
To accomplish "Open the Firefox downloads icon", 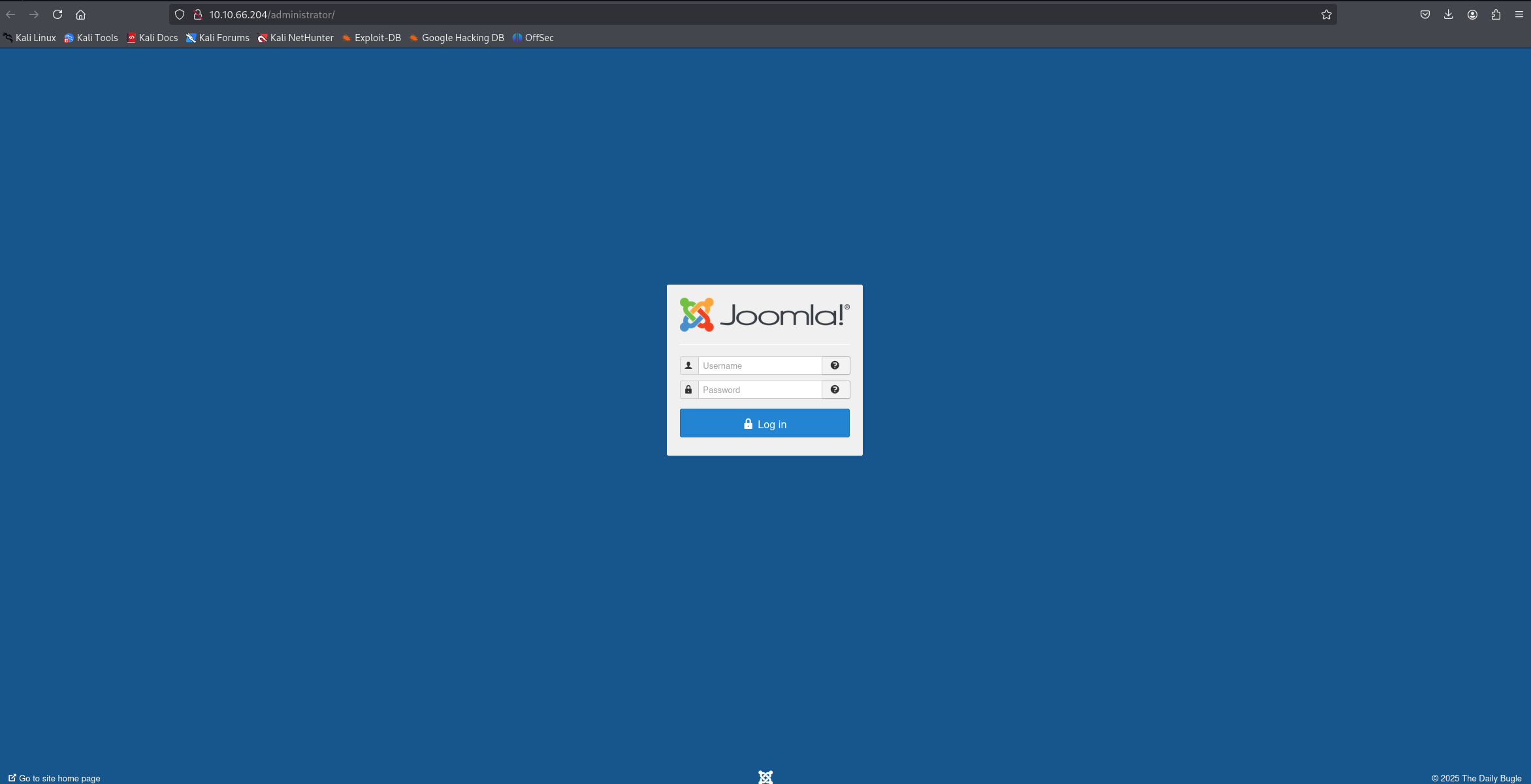I will 1448,14.
